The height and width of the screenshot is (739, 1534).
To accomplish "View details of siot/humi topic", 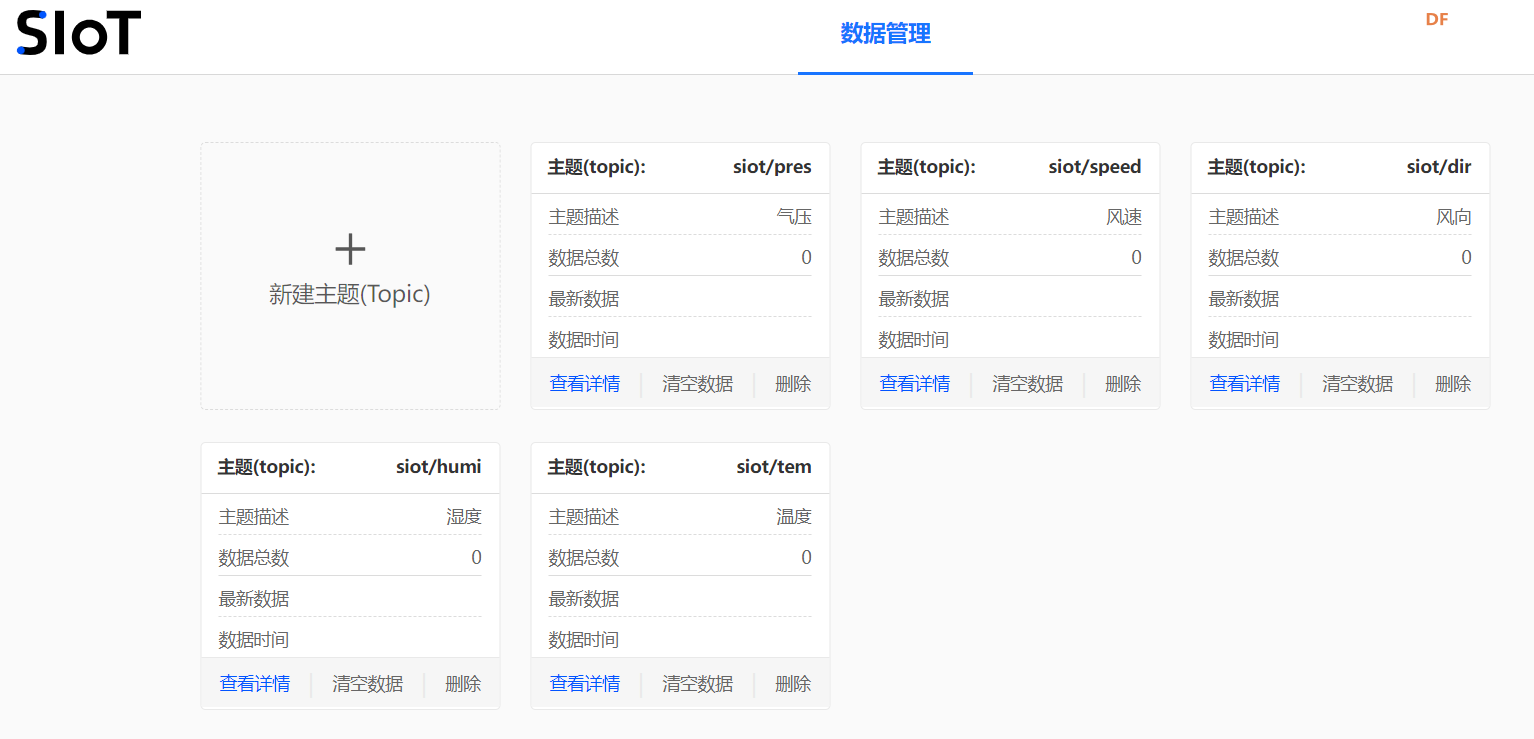I will pos(255,684).
